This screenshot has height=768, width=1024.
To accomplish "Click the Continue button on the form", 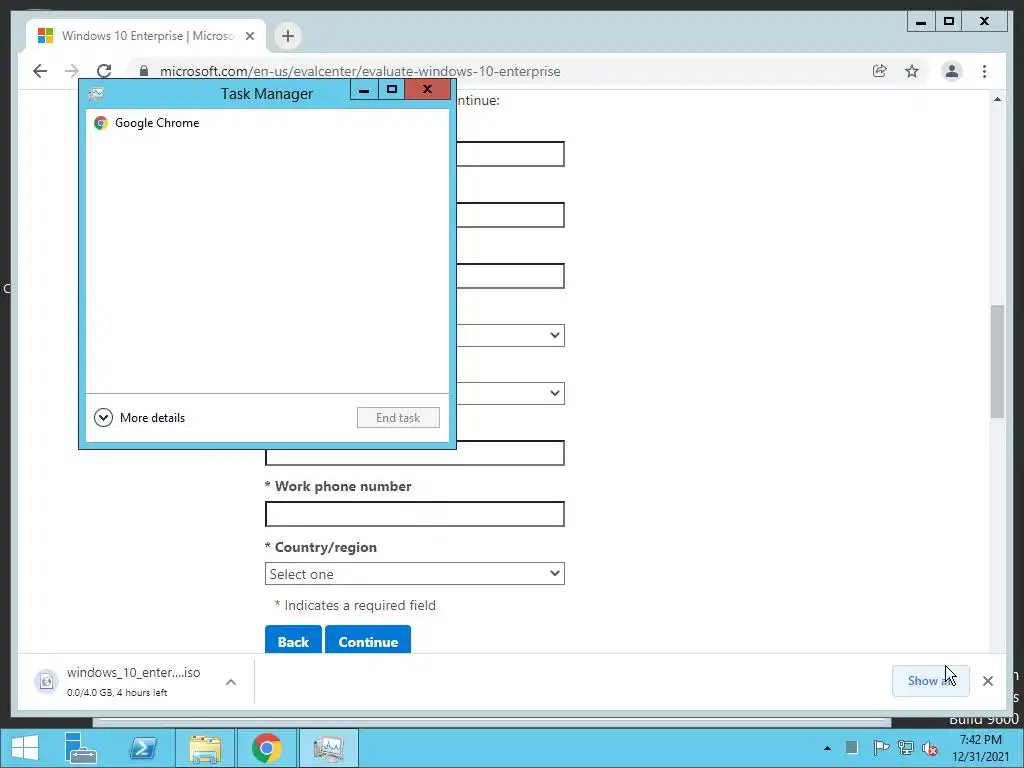I will [x=368, y=640].
